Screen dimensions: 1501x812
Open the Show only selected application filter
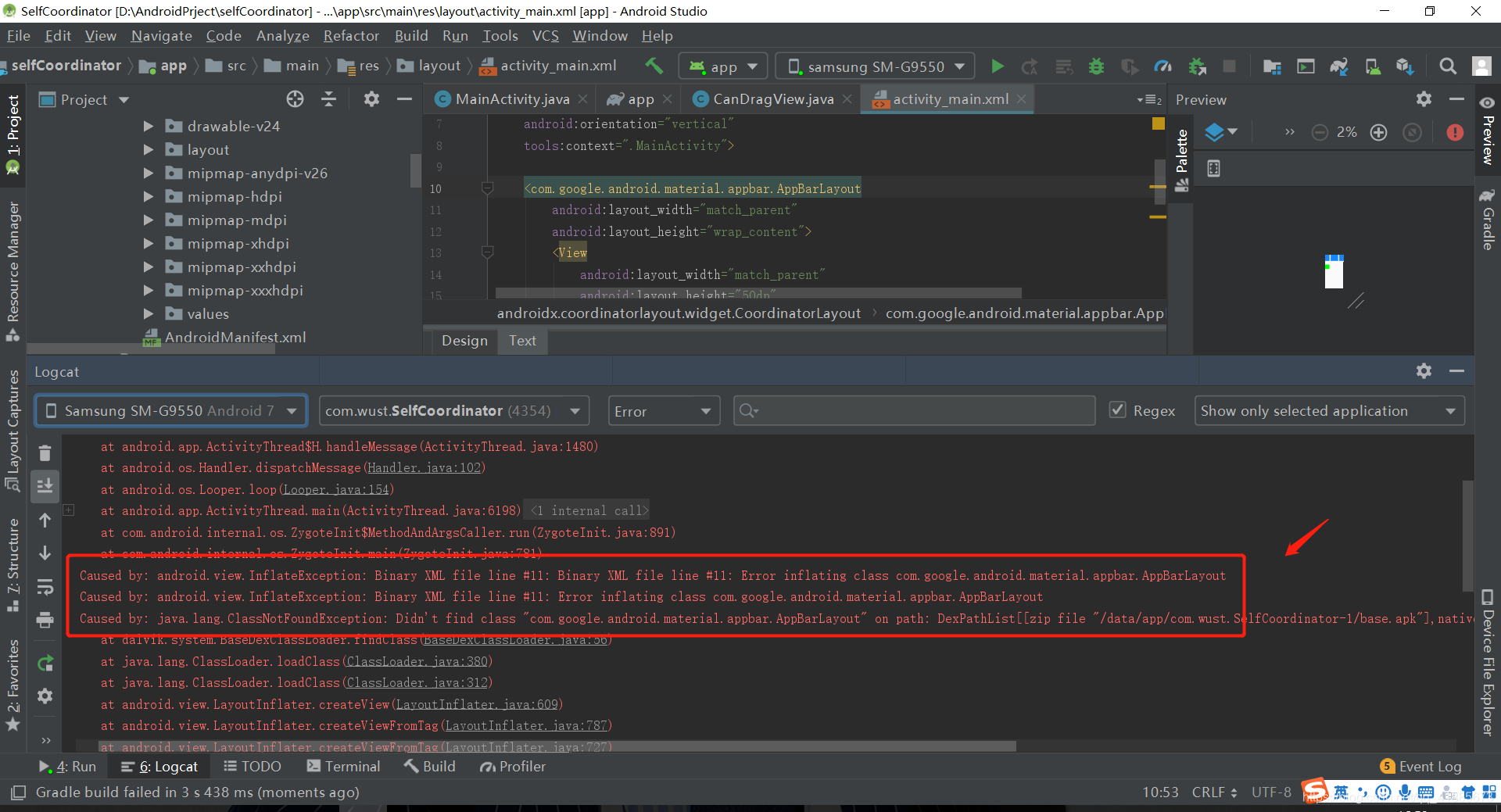[x=1329, y=410]
